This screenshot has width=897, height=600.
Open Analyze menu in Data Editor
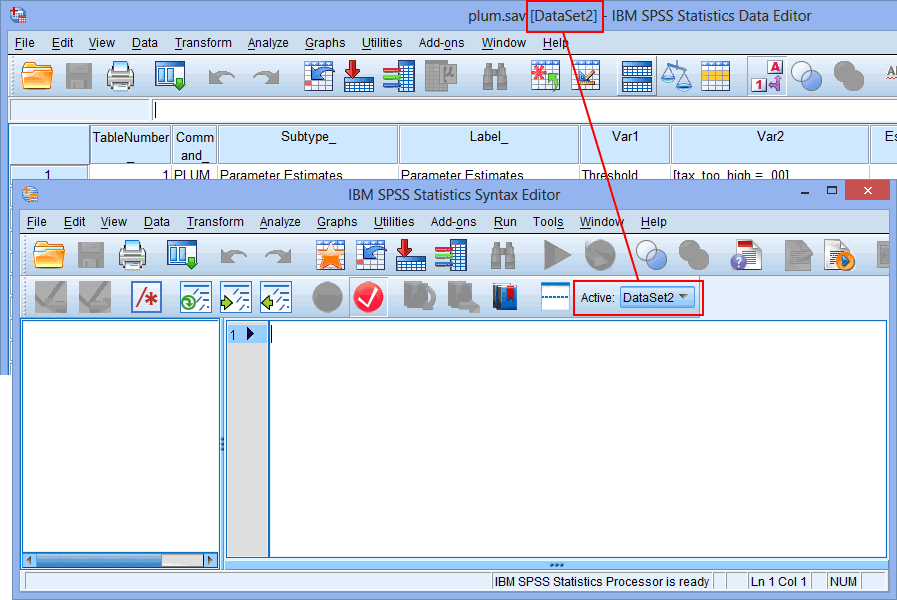pos(268,43)
